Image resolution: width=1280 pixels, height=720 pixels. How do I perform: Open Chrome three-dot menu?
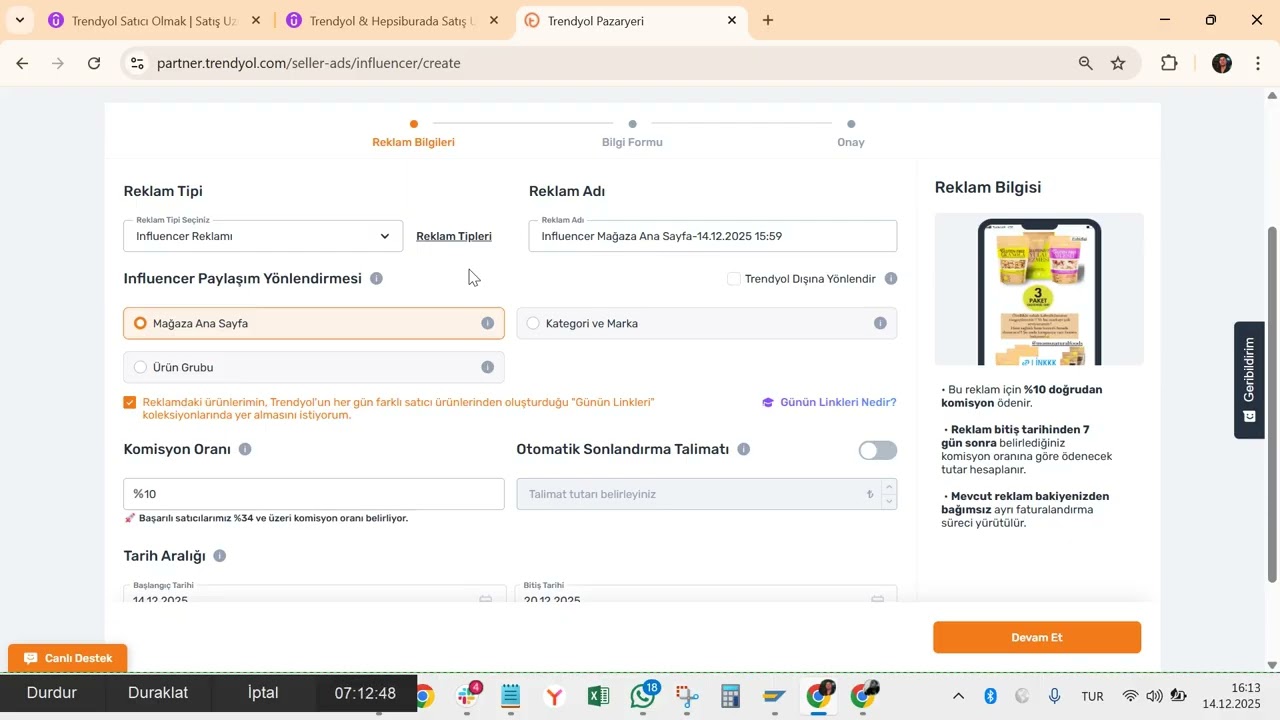tap(1257, 63)
